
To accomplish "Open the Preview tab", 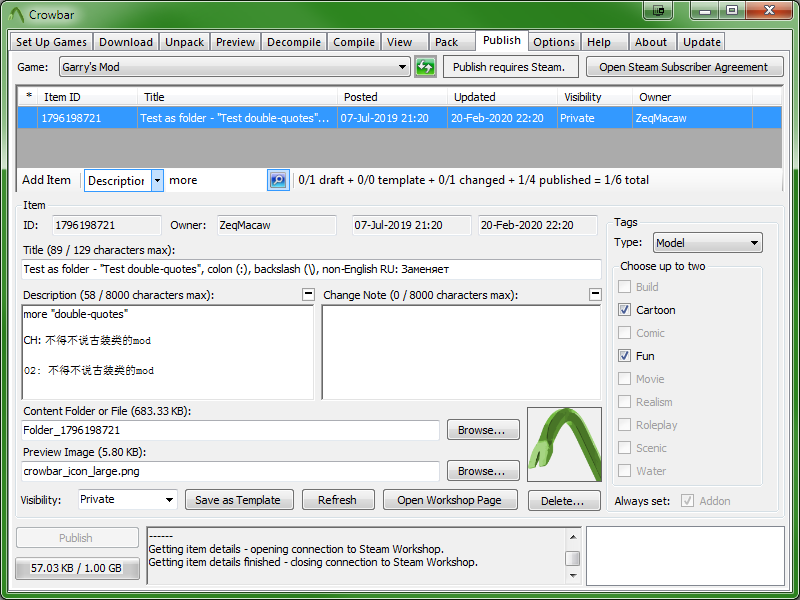I will pyautogui.click(x=235, y=42).
